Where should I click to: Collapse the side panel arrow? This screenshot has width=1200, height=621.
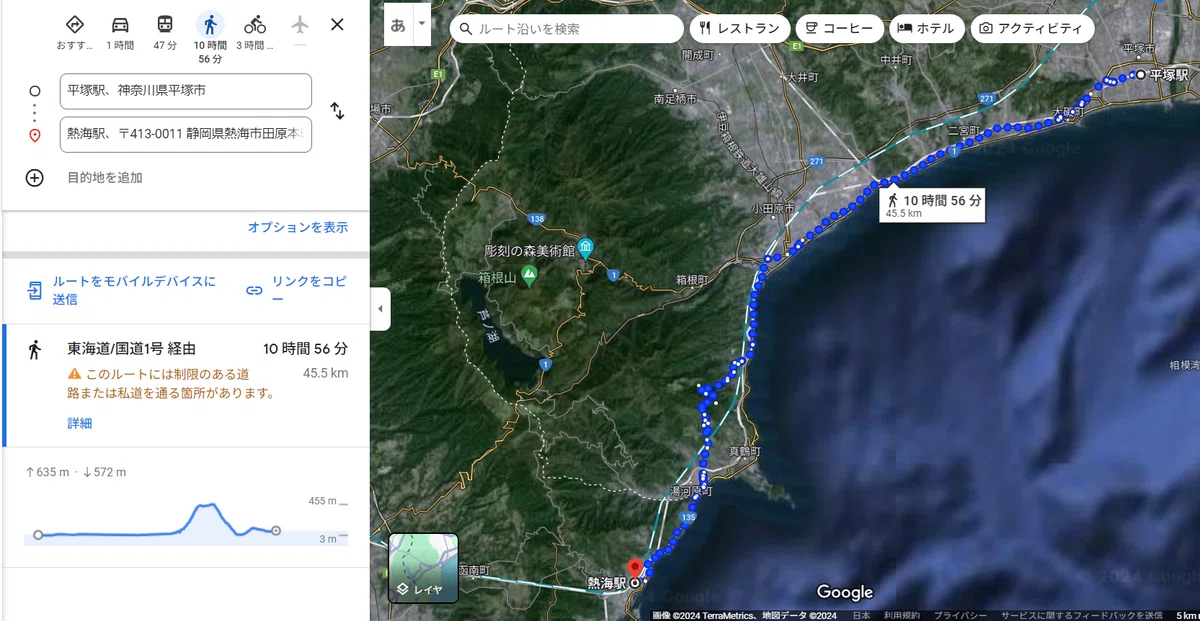[380, 309]
